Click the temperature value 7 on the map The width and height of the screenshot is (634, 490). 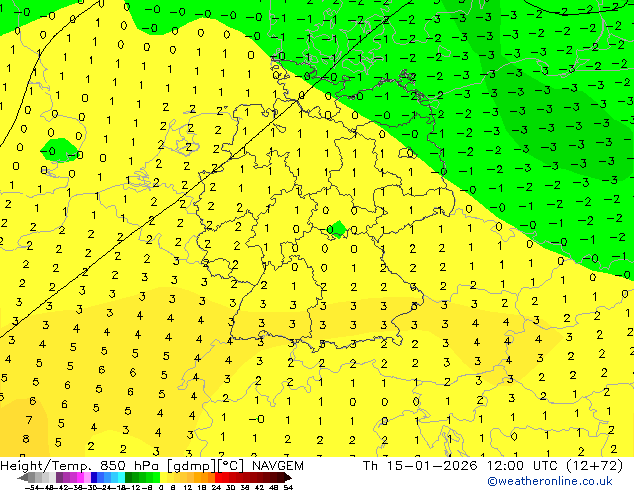point(29,420)
